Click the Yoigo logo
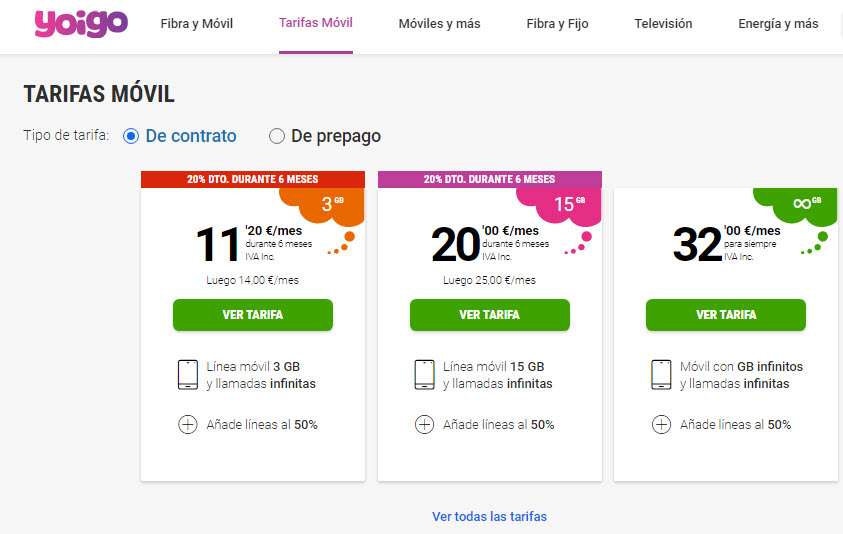This screenshot has width=843, height=534. [x=81, y=24]
